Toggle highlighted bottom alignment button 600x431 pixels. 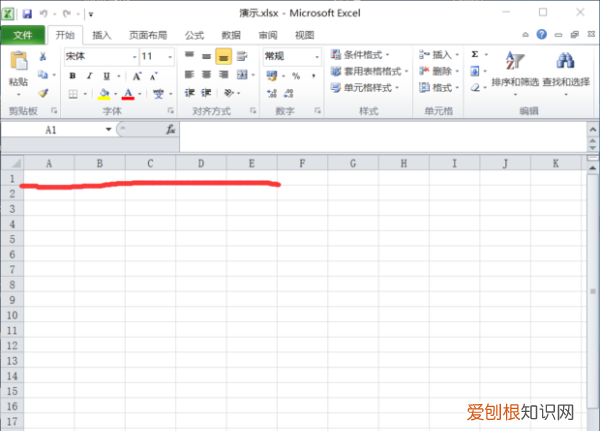223,56
